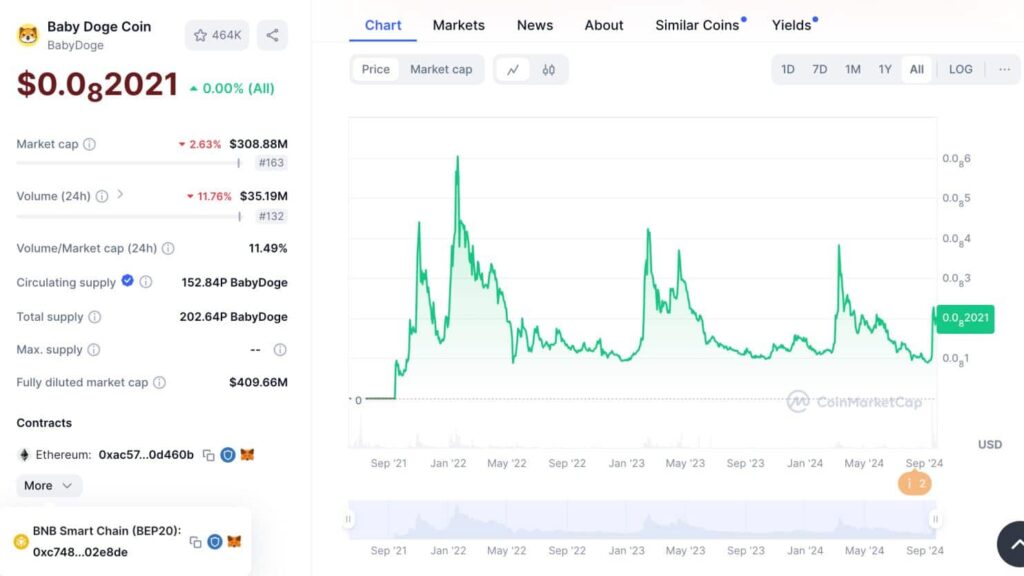Select the line chart style icon
The width and height of the screenshot is (1024, 576).
click(513, 70)
